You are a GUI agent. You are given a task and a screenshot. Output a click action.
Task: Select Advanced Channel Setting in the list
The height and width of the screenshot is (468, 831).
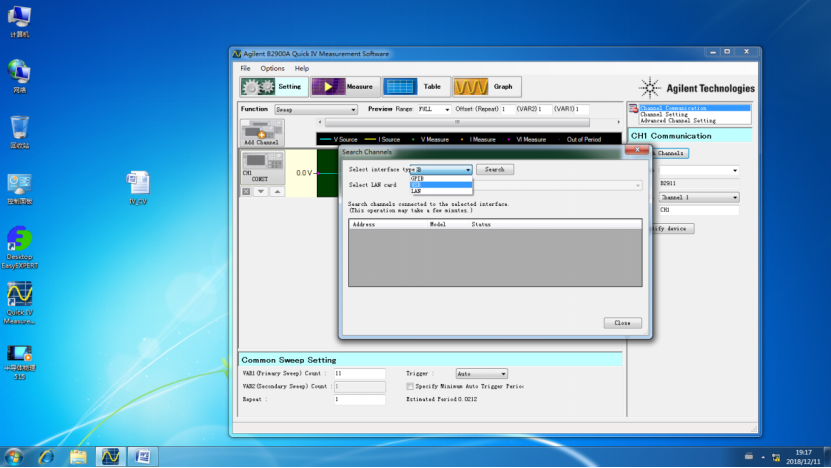click(x=678, y=121)
